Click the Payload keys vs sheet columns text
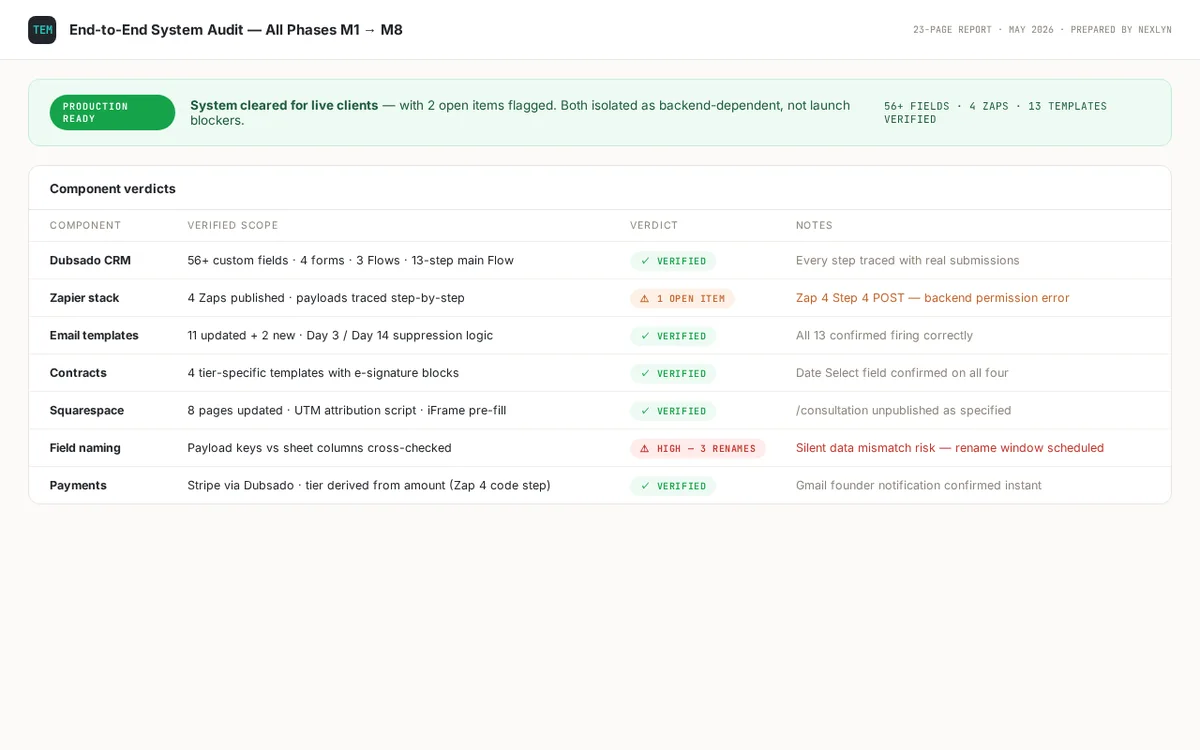 [x=320, y=448]
